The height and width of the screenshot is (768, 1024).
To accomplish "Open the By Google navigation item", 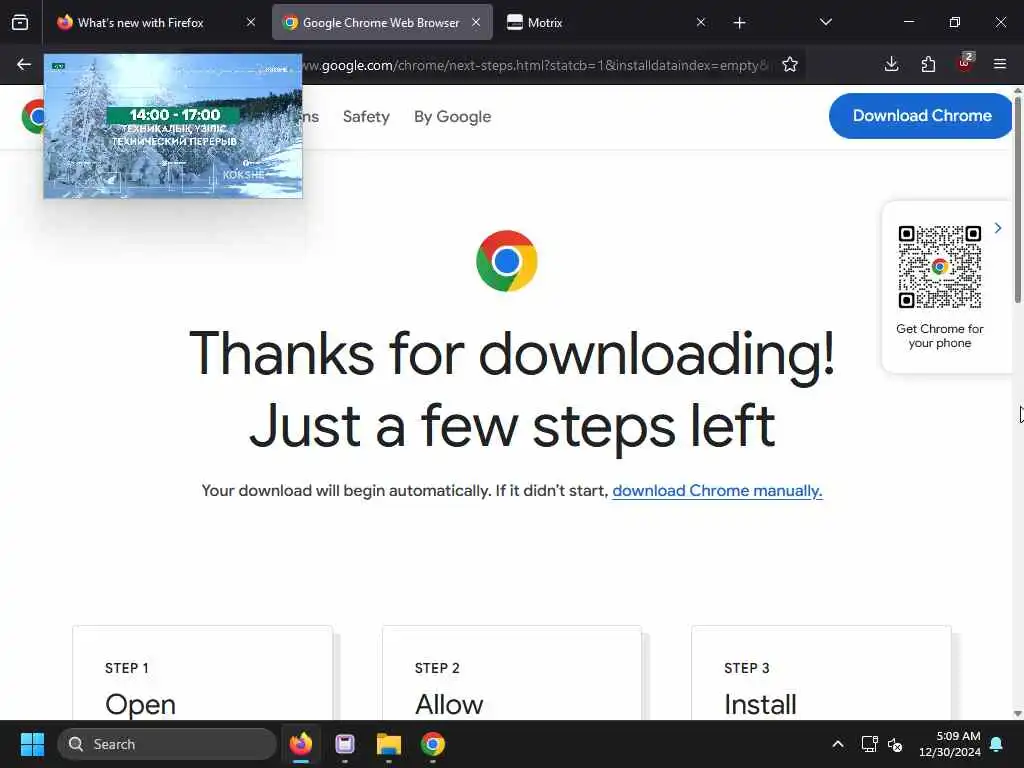I will pos(453,116).
